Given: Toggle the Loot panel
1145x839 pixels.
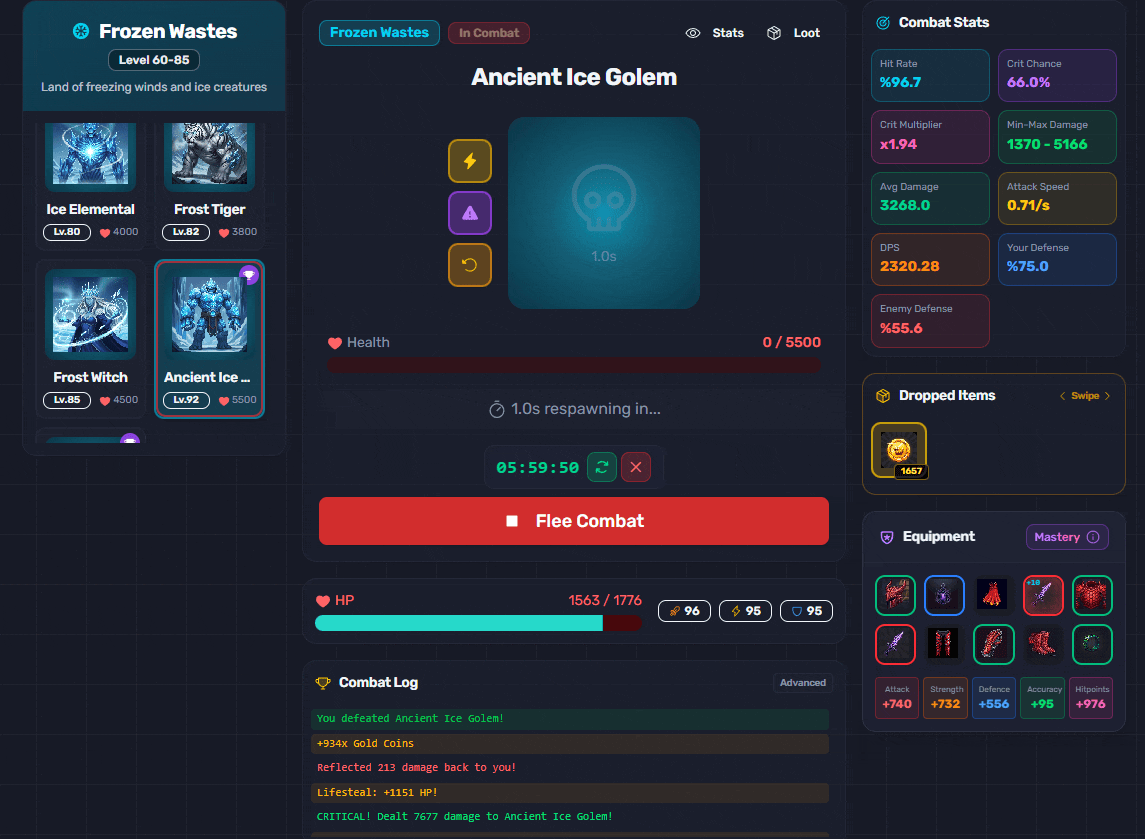Looking at the screenshot, I should click(793, 33).
